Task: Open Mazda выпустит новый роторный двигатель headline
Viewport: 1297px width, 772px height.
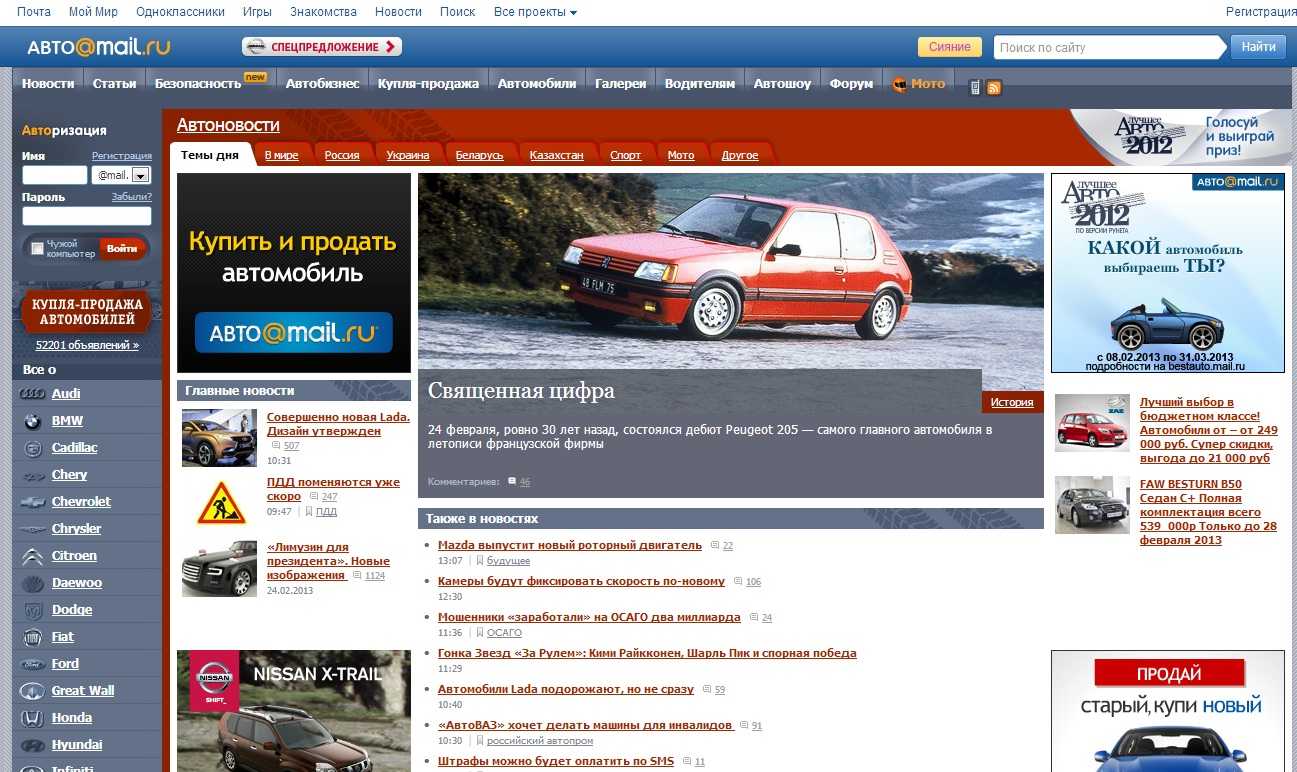Action: point(570,545)
